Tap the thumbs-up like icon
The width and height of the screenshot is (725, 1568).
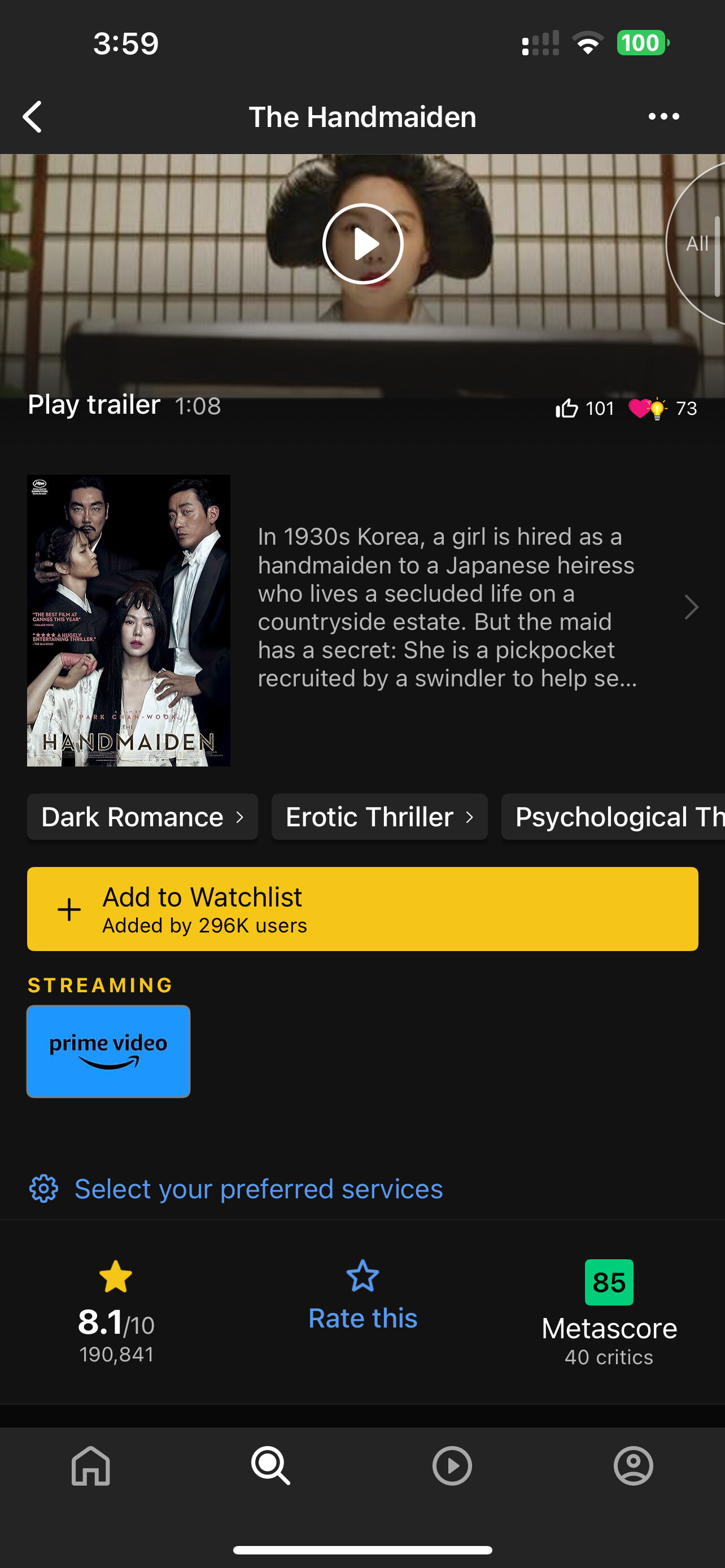tap(567, 408)
